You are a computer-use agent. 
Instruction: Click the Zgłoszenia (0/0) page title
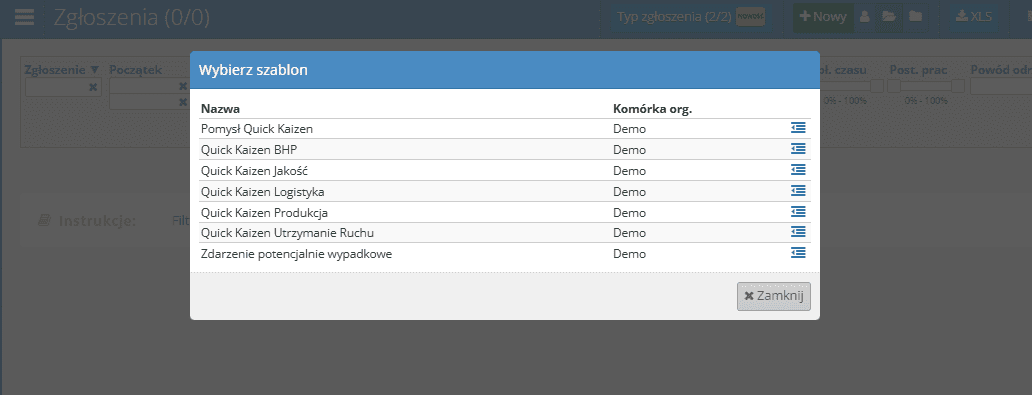(x=132, y=17)
